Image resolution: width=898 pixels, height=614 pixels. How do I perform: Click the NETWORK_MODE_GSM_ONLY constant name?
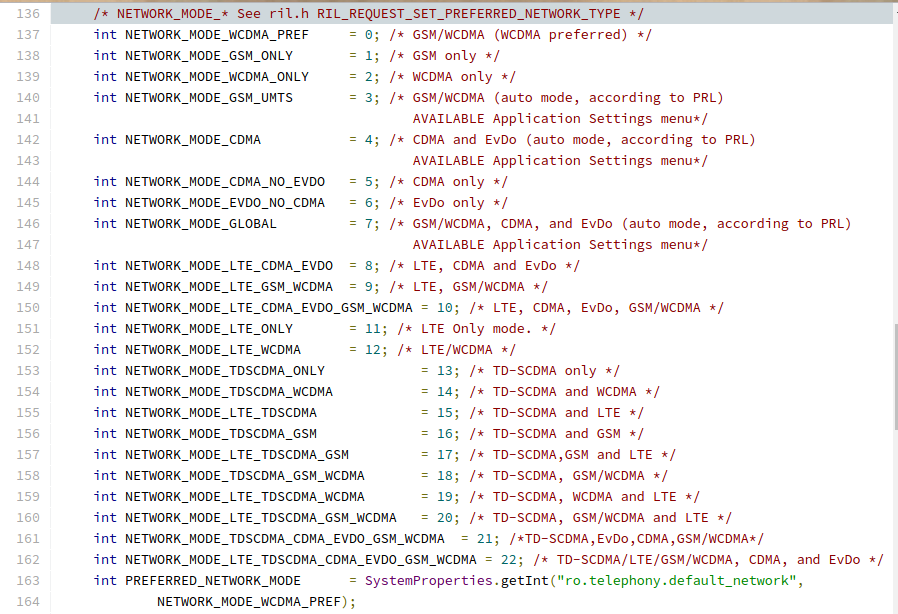[208, 56]
